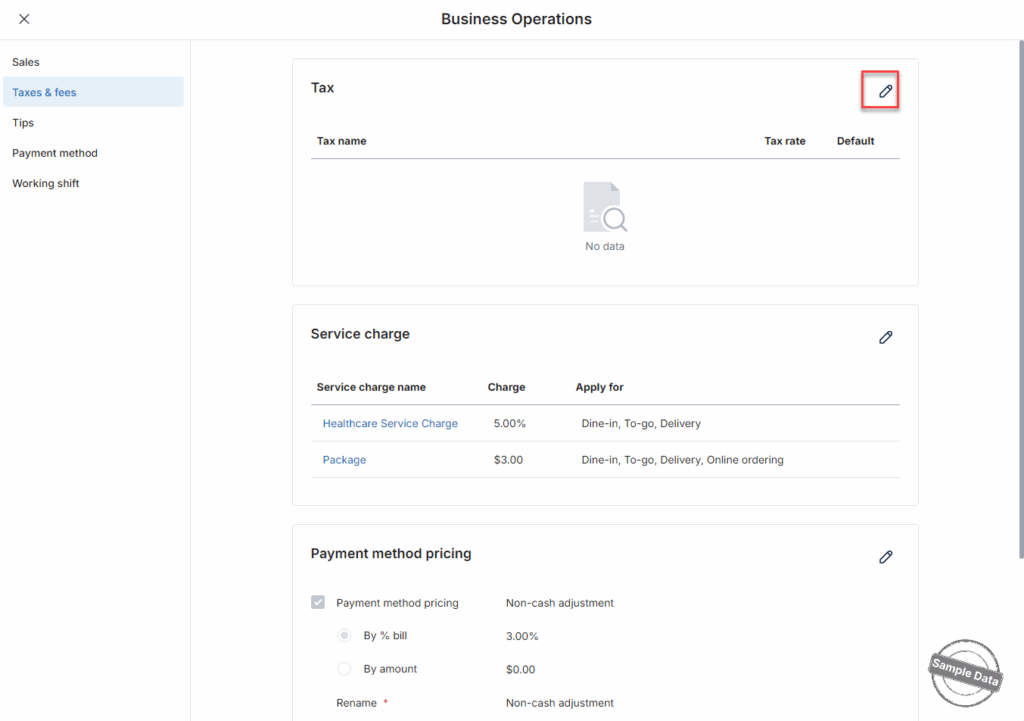Switch to the Working shift section
Viewport: 1024px width, 721px height.
point(46,184)
